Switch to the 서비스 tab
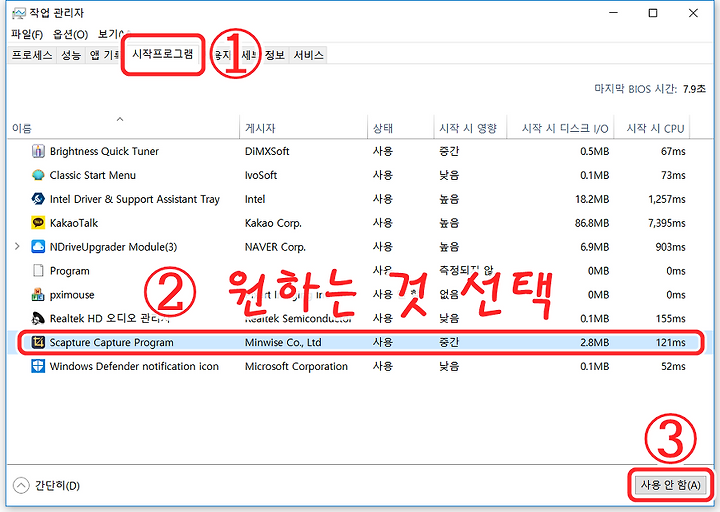This screenshot has width=720, height=512. (x=309, y=55)
